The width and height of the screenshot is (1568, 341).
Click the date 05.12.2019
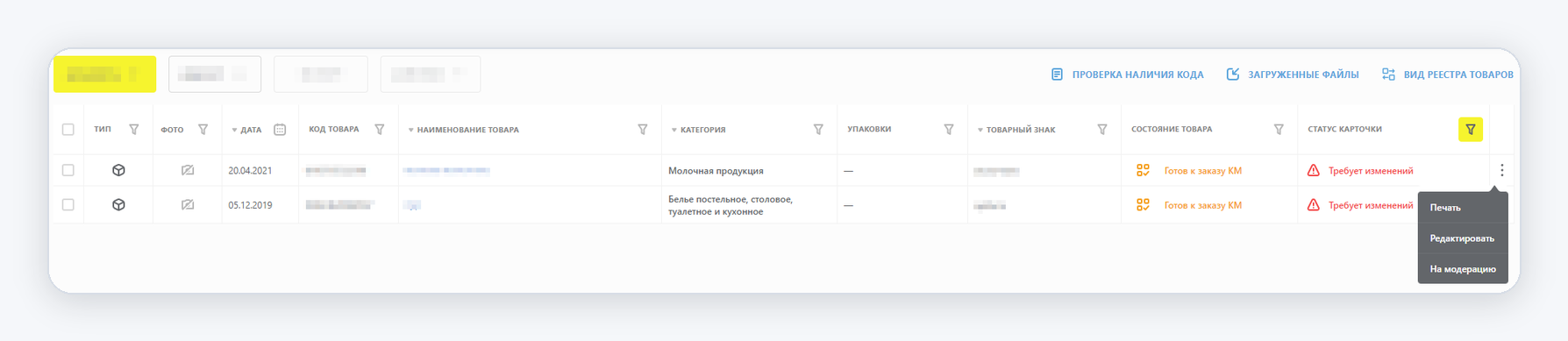pyautogui.click(x=250, y=205)
